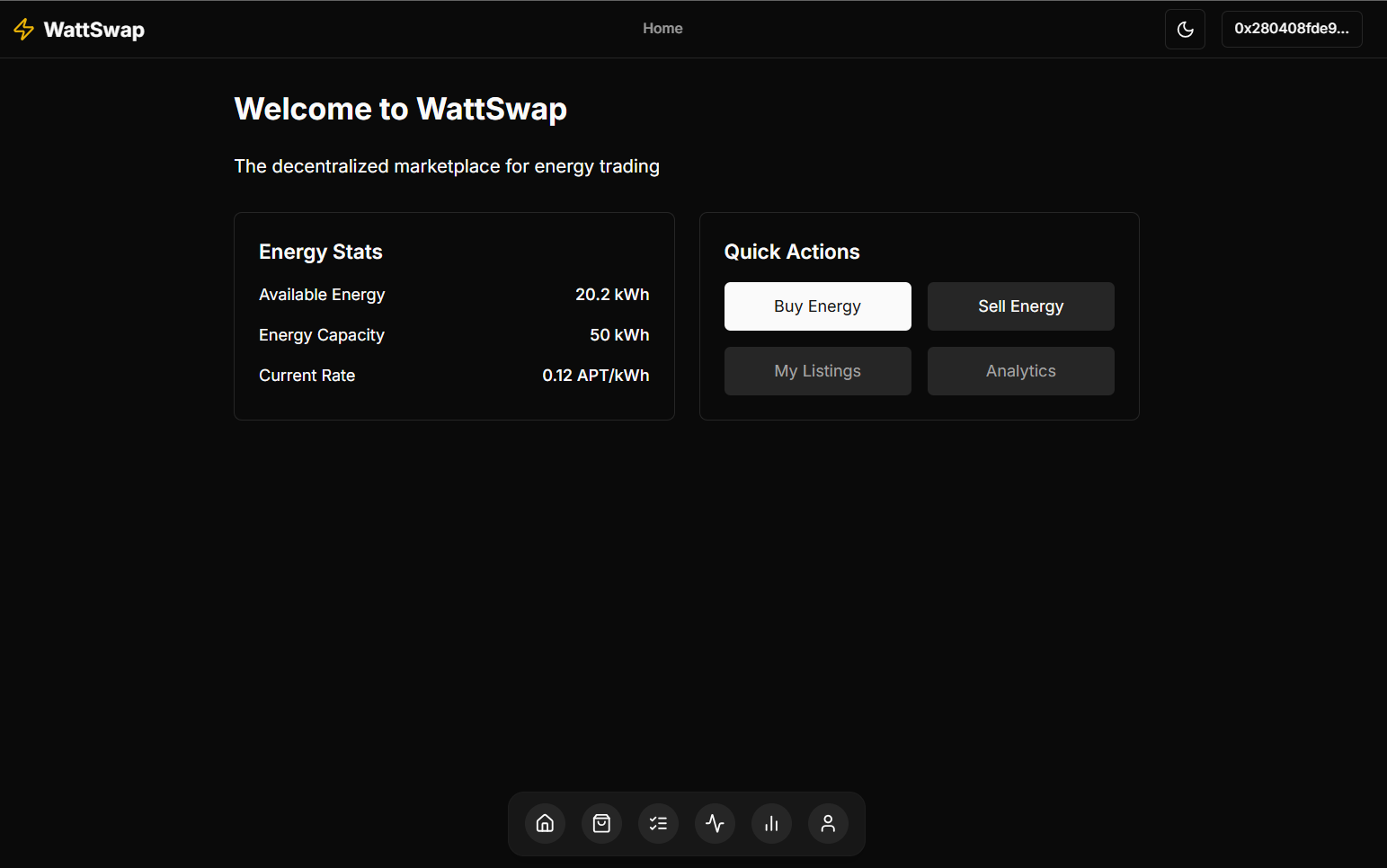View activity via the pulse waveform icon
This screenshot has width=1387, height=868.
pyautogui.click(x=715, y=823)
